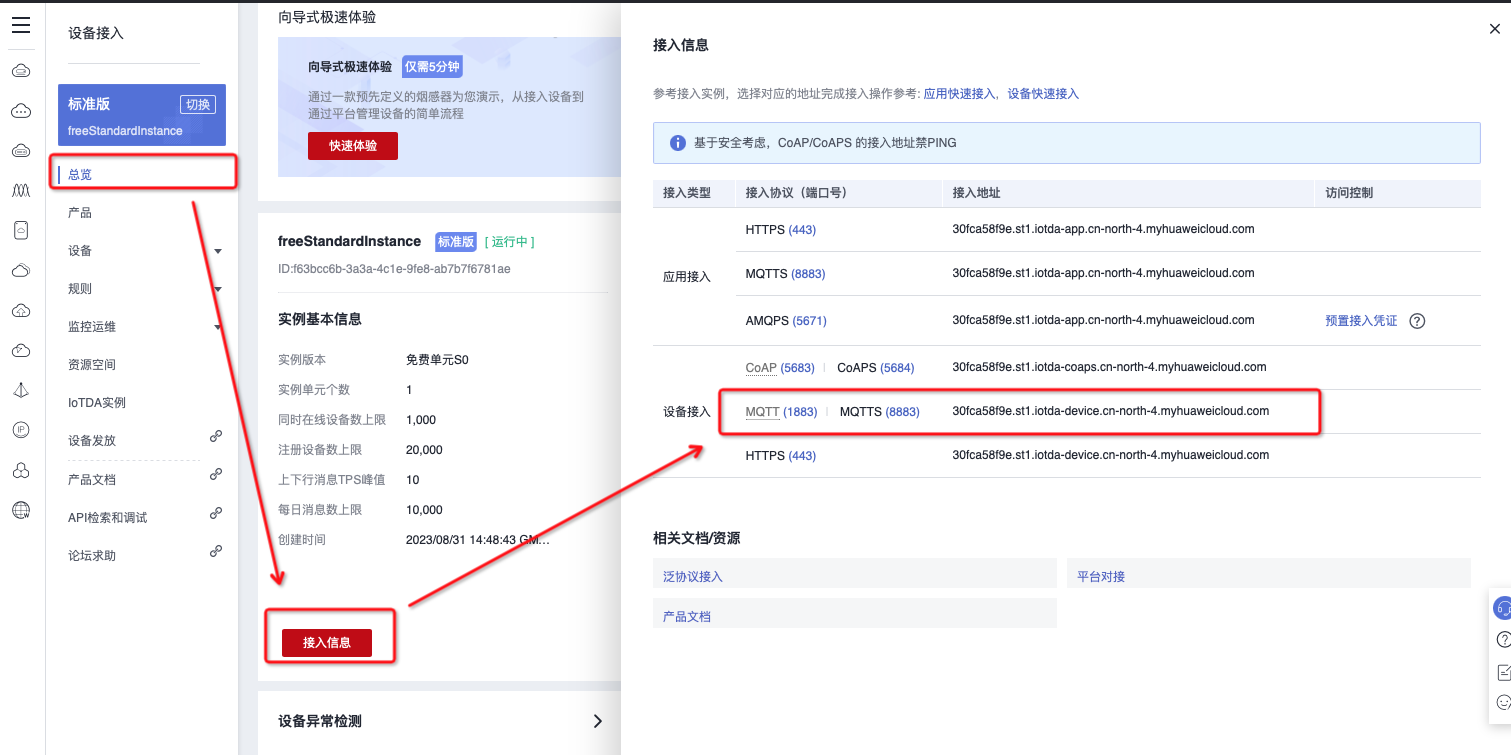The height and width of the screenshot is (755, 1511).
Task: Click the blue info icon in the PING notice
Action: (x=677, y=143)
